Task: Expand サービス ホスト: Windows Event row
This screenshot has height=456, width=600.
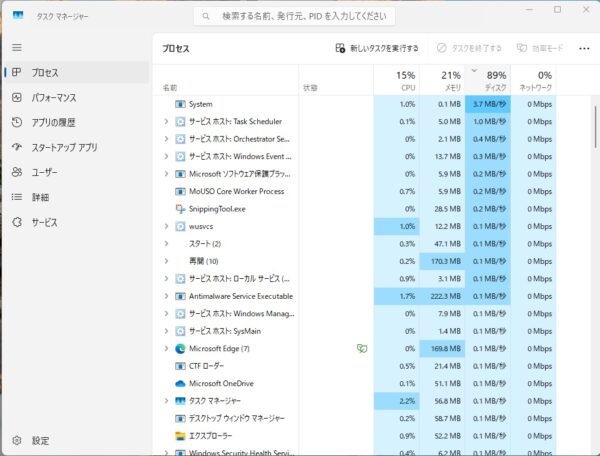Action: pyautogui.click(x=166, y=156)
